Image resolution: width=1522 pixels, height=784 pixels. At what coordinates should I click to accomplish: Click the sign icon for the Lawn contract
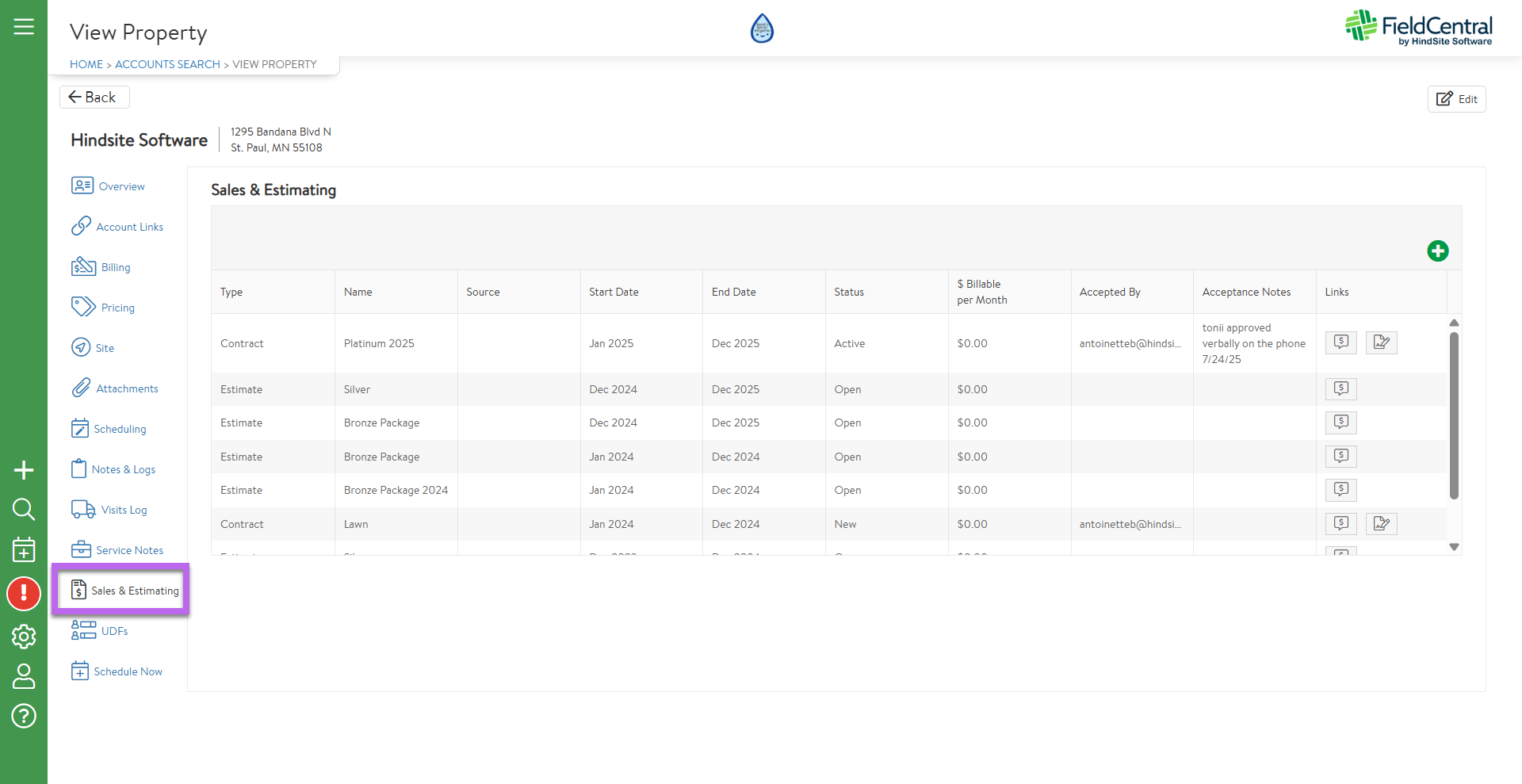coord(1381,524)
